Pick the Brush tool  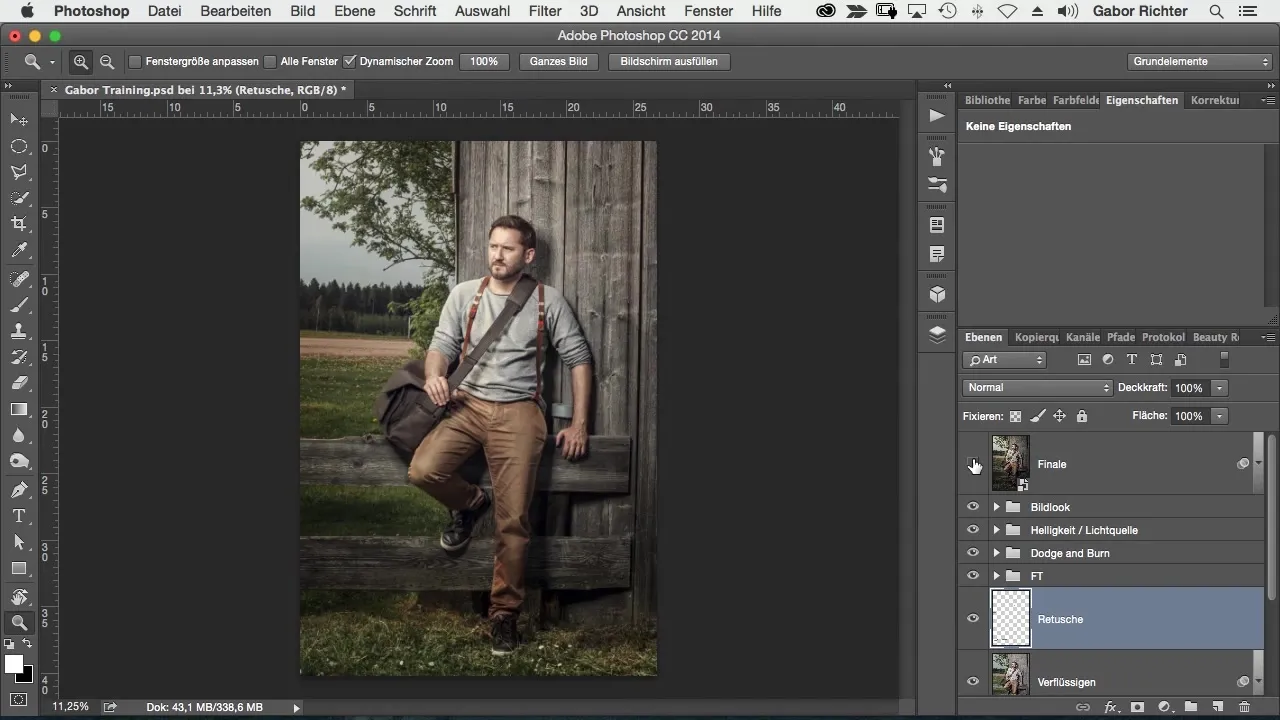click(19, 305)
